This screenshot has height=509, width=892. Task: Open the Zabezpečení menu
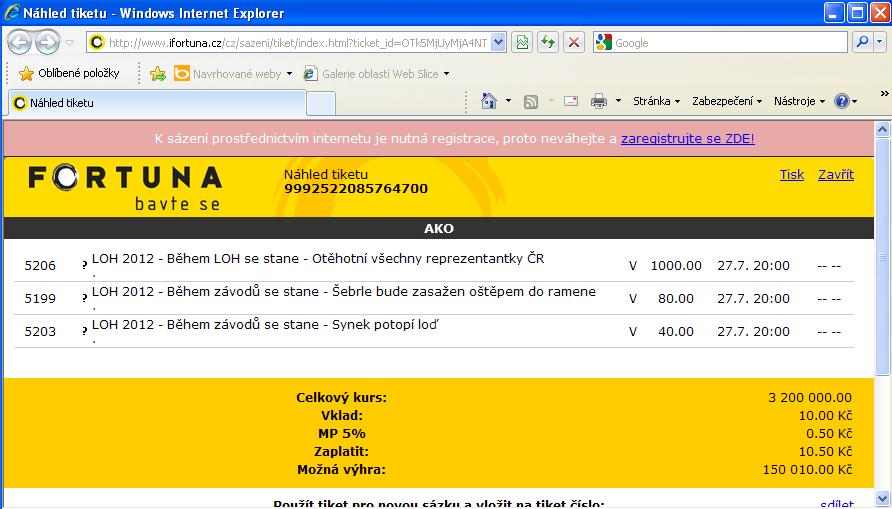tap(726, 101)
